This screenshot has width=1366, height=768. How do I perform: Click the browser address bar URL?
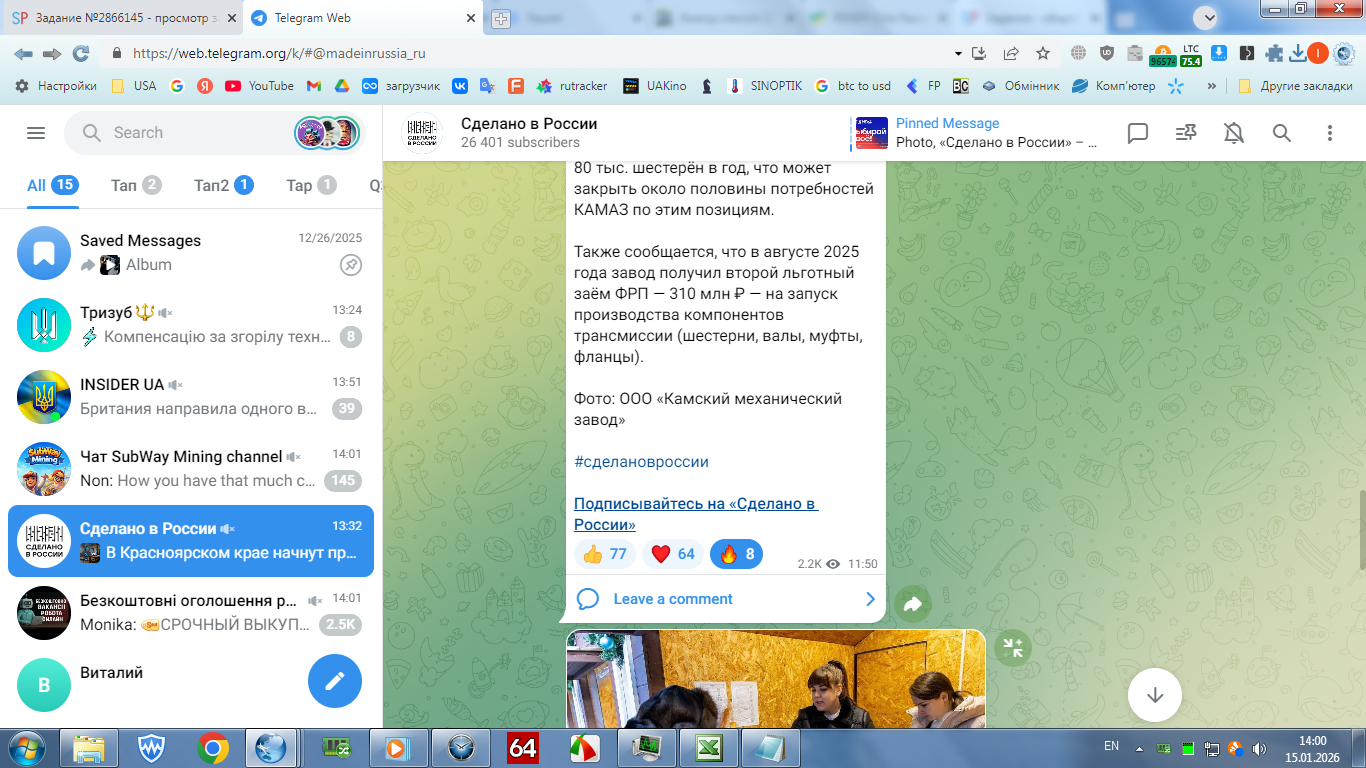tap(279, 54)
